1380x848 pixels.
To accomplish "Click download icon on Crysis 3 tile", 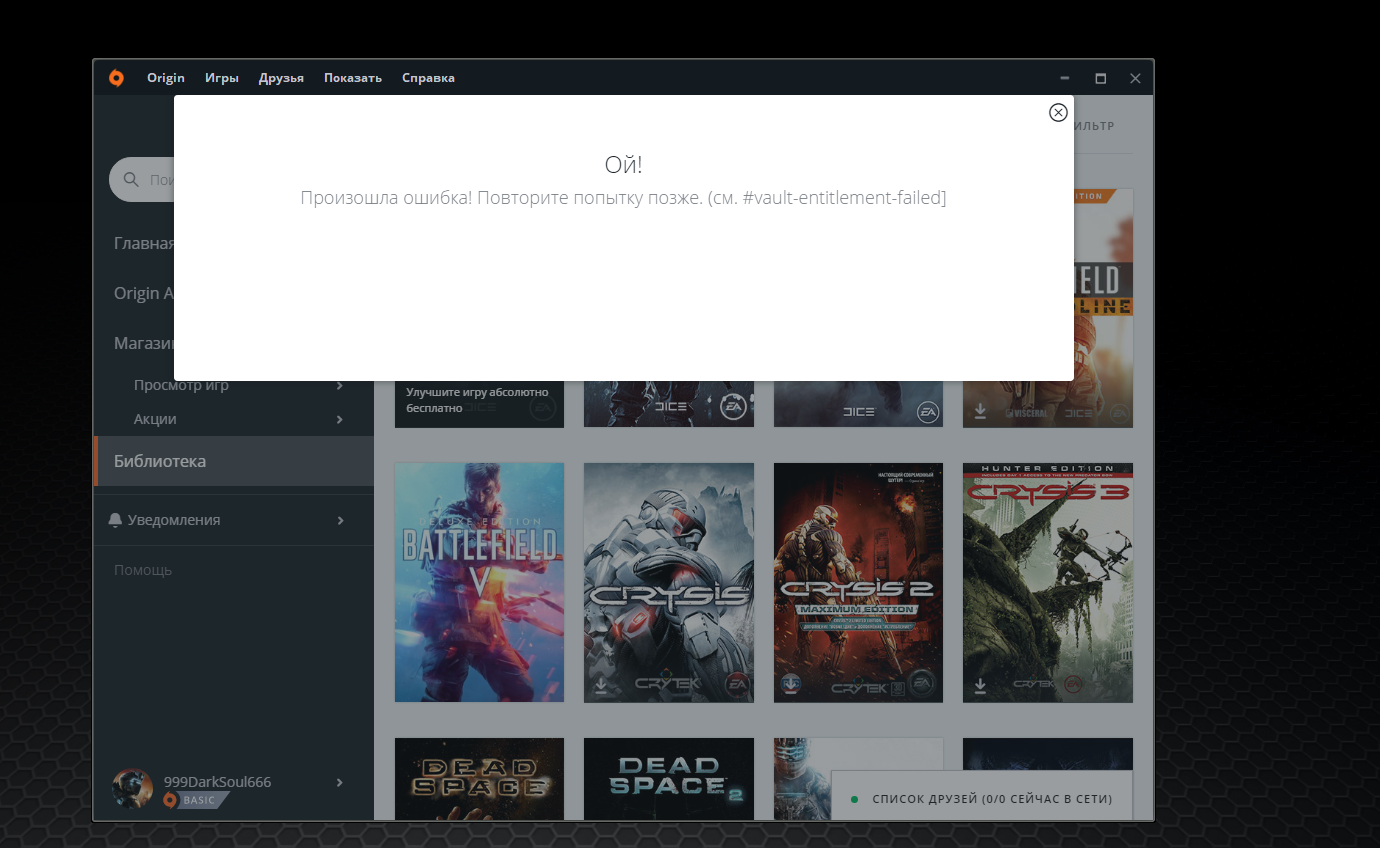I will [981, 685].
